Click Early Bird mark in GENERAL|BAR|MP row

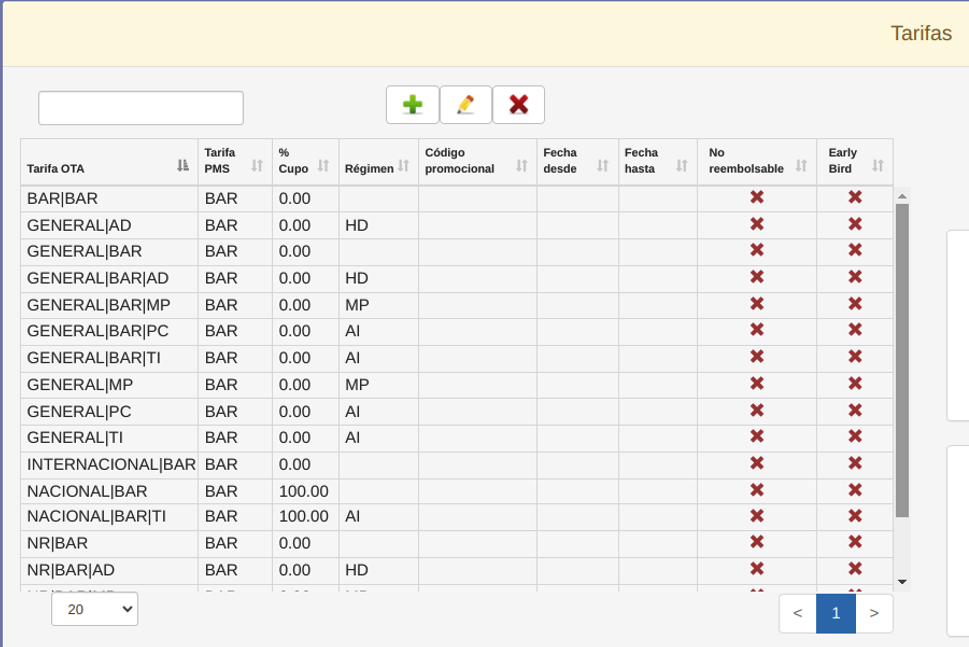[855, 303]
